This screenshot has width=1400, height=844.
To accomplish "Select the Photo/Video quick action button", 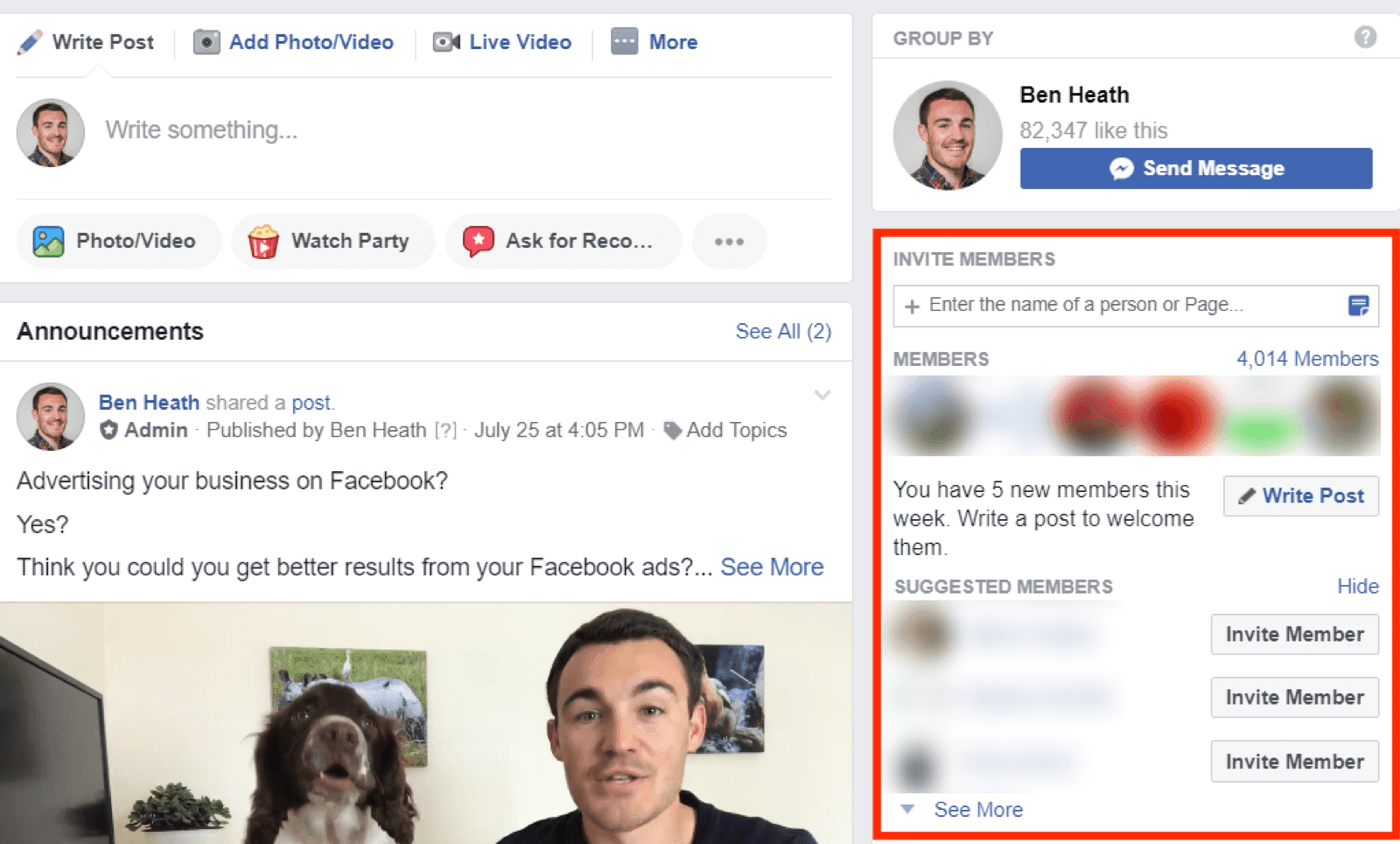I will point(119,241).
